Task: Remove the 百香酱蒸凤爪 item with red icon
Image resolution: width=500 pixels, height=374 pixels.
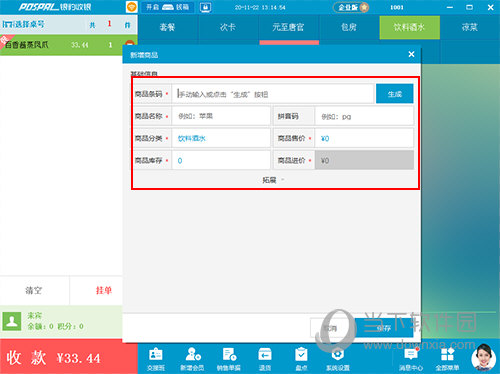Action: point(129,44)
